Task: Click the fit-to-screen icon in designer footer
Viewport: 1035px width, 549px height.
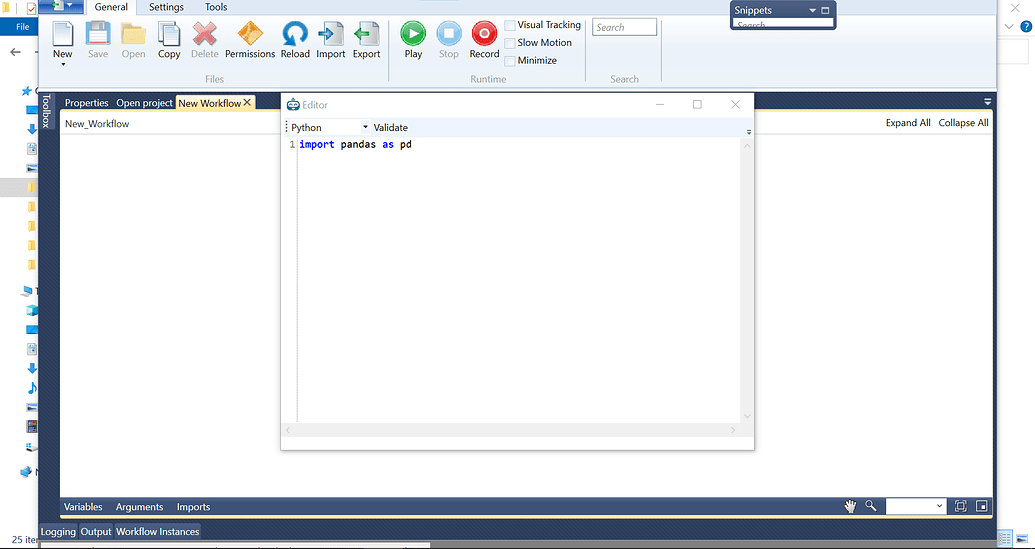Action: point(961,506)
